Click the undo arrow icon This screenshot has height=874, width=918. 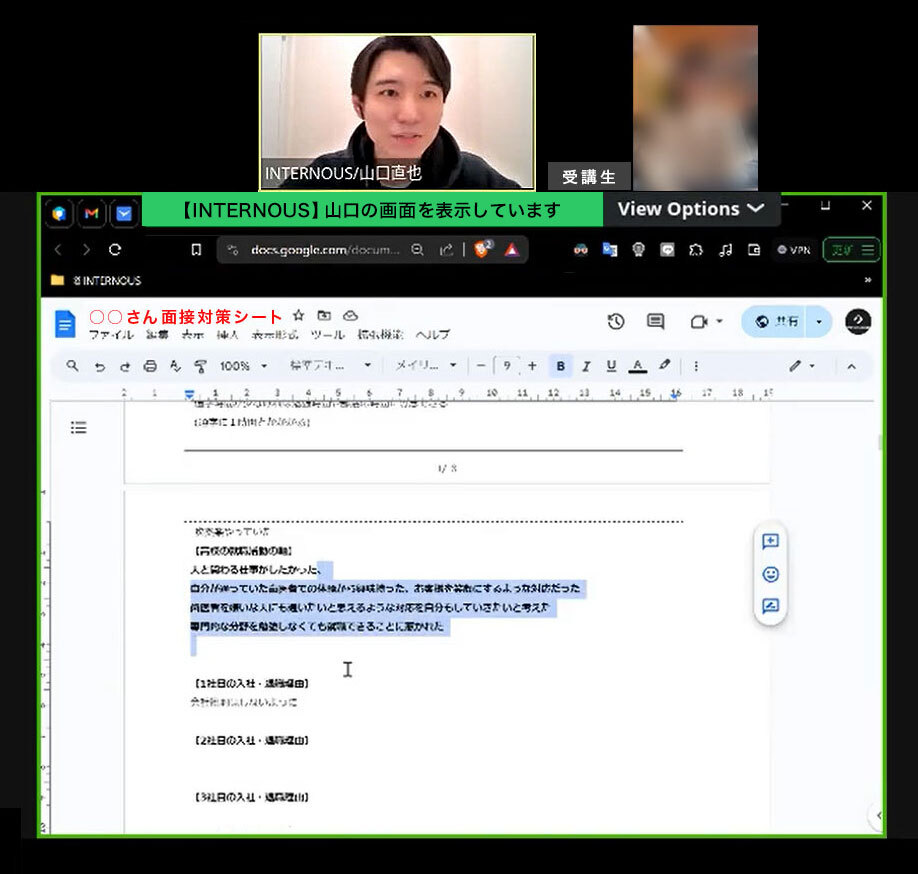click(100, 366)
